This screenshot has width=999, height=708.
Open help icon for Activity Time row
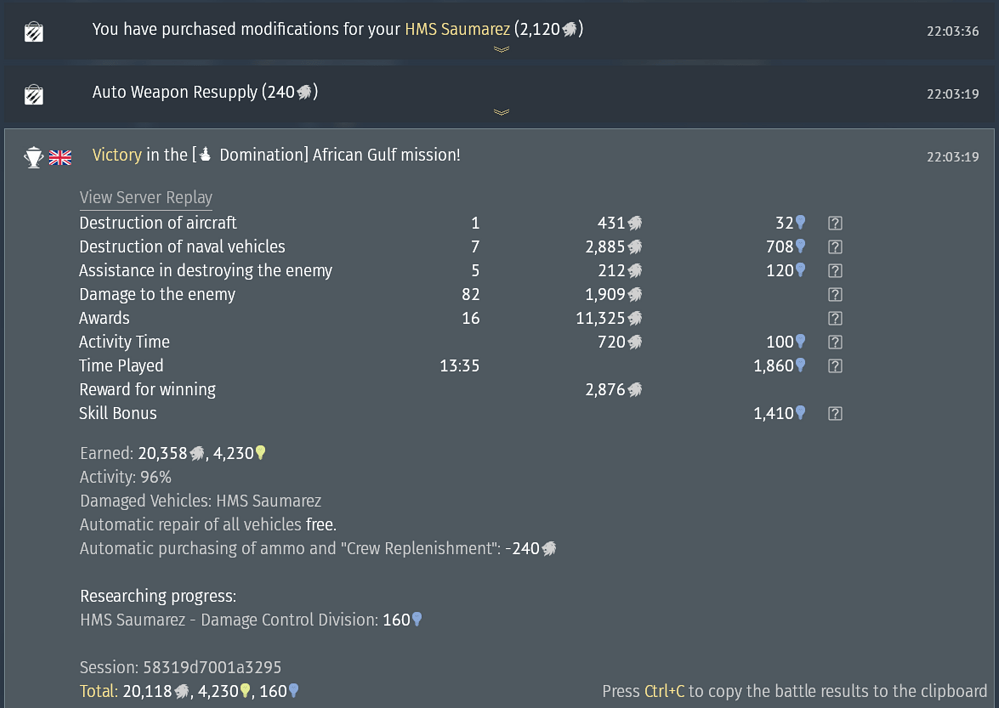click(835, 343)
